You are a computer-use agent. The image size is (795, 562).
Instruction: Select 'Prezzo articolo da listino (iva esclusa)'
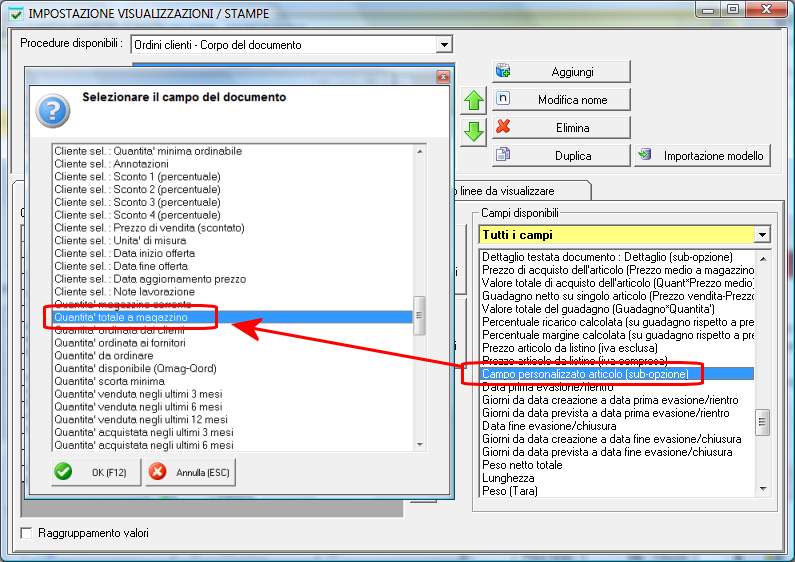point(617,348)
